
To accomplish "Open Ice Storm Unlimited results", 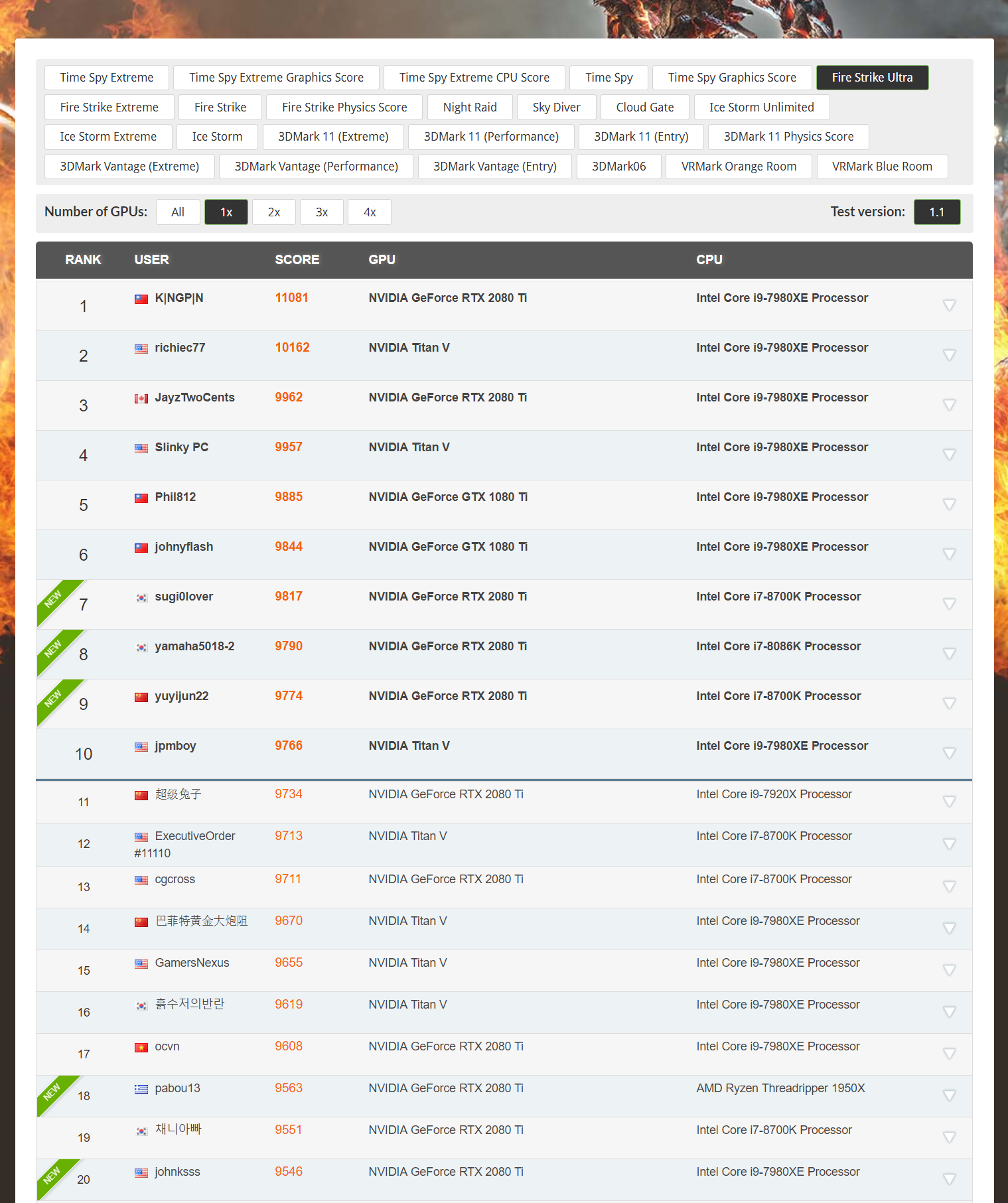I will 762,107.
